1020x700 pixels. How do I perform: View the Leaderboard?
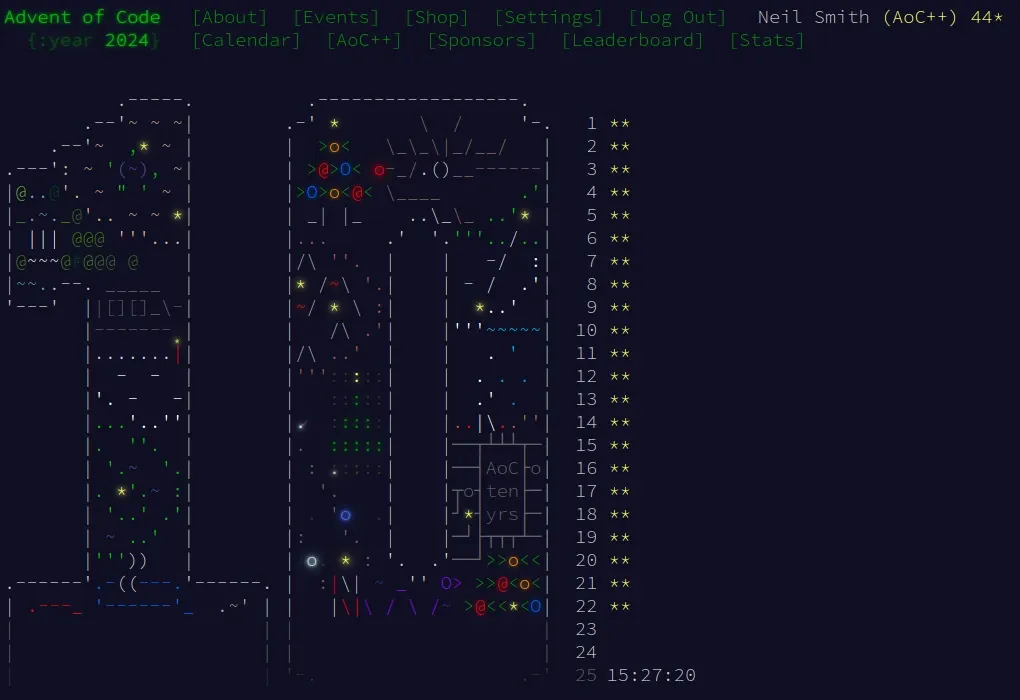tap(632, 40)
